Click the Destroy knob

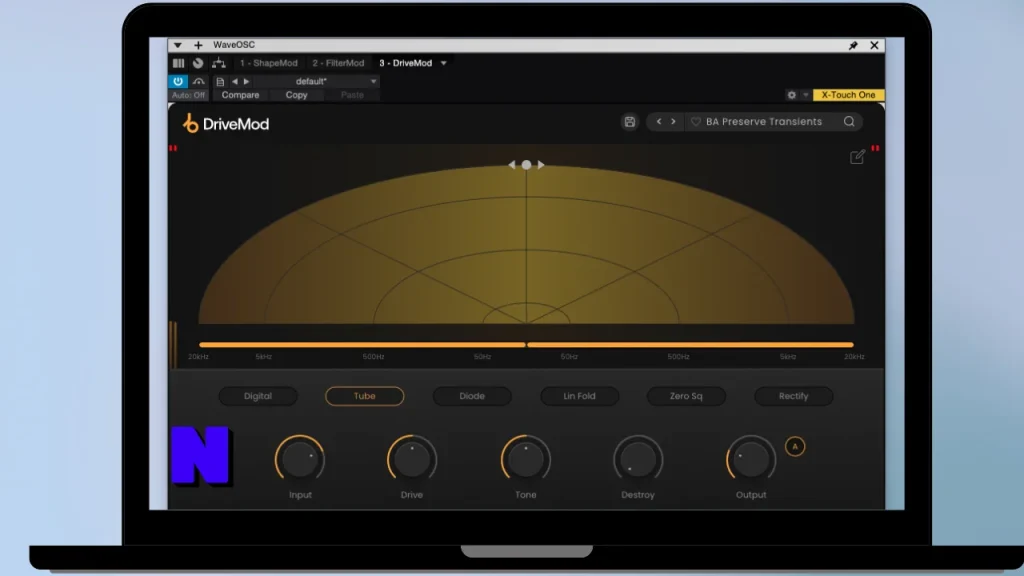(x=638, y=459)
